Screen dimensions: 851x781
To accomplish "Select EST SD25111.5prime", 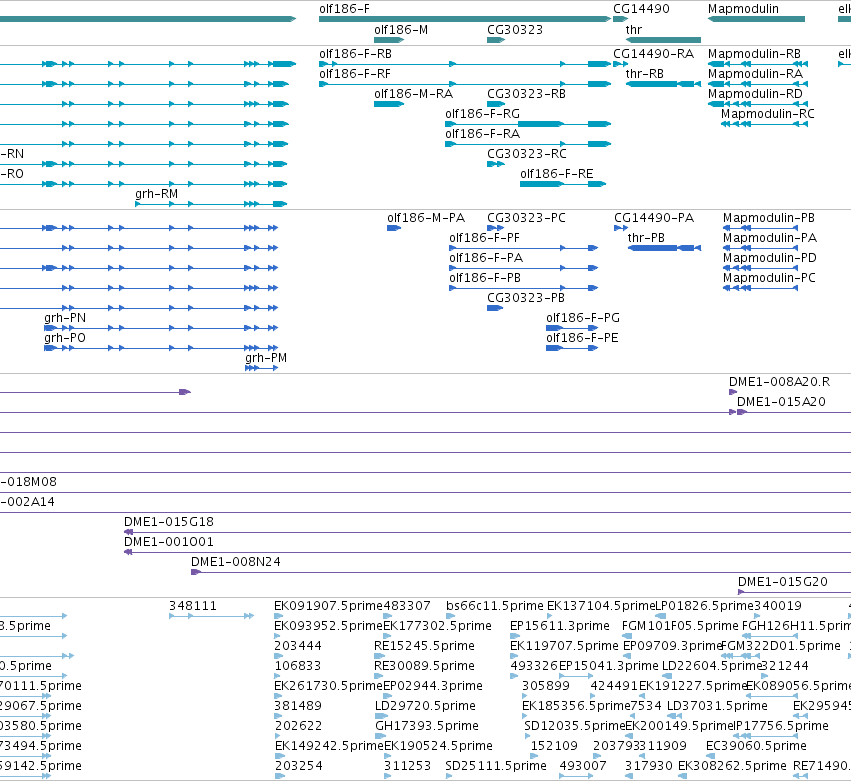I will [449, 776].
